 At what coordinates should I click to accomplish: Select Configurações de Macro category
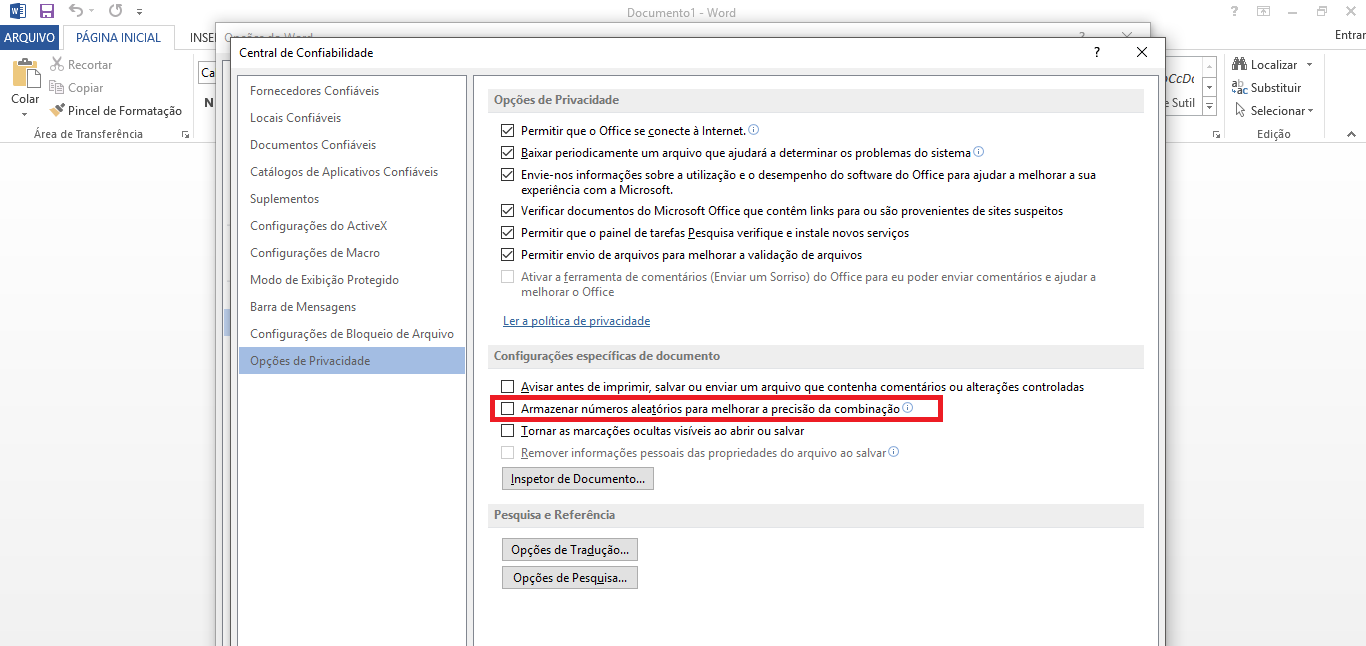click(x=352, y=253)
